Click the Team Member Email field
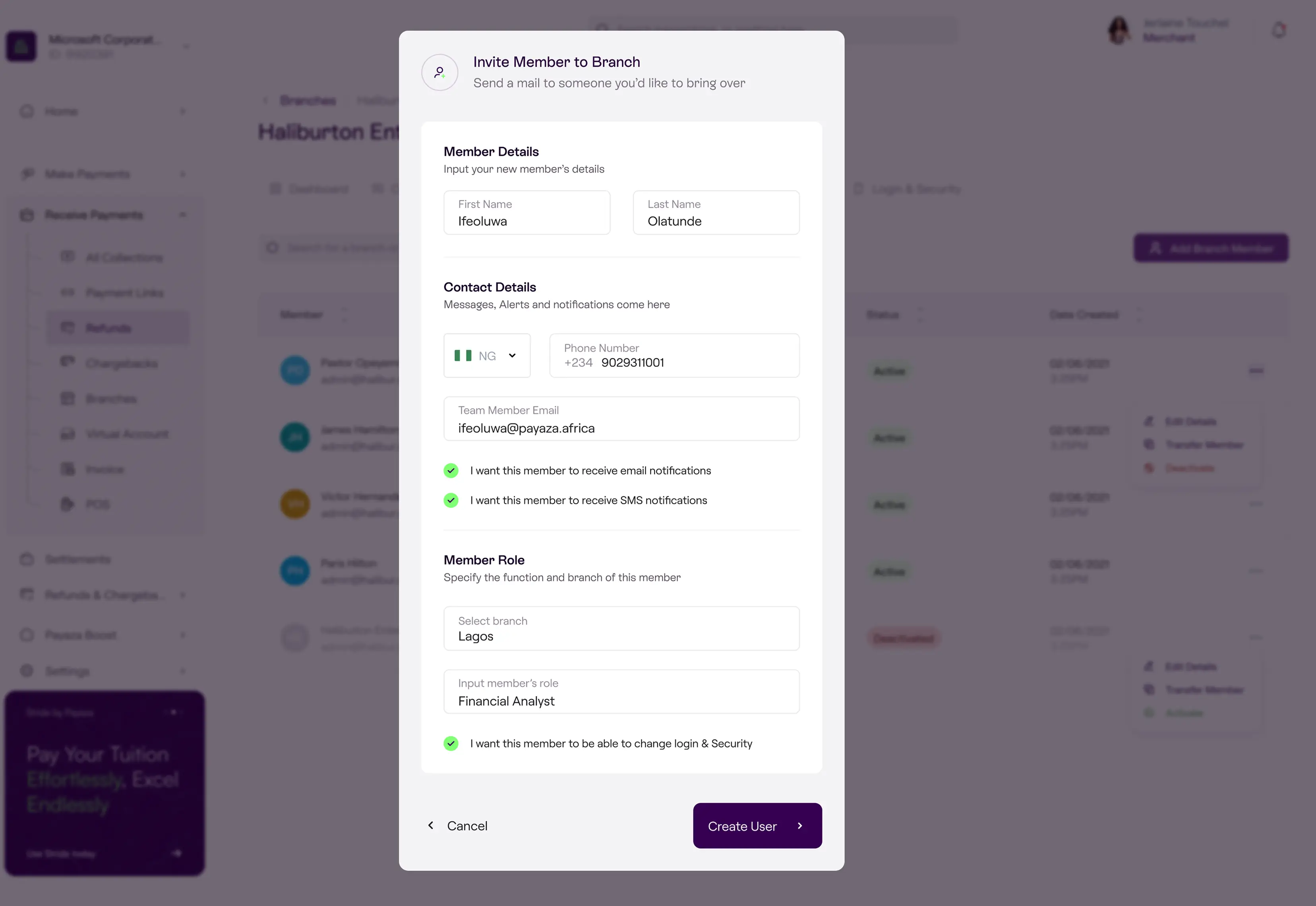 [x=621, y=418]
